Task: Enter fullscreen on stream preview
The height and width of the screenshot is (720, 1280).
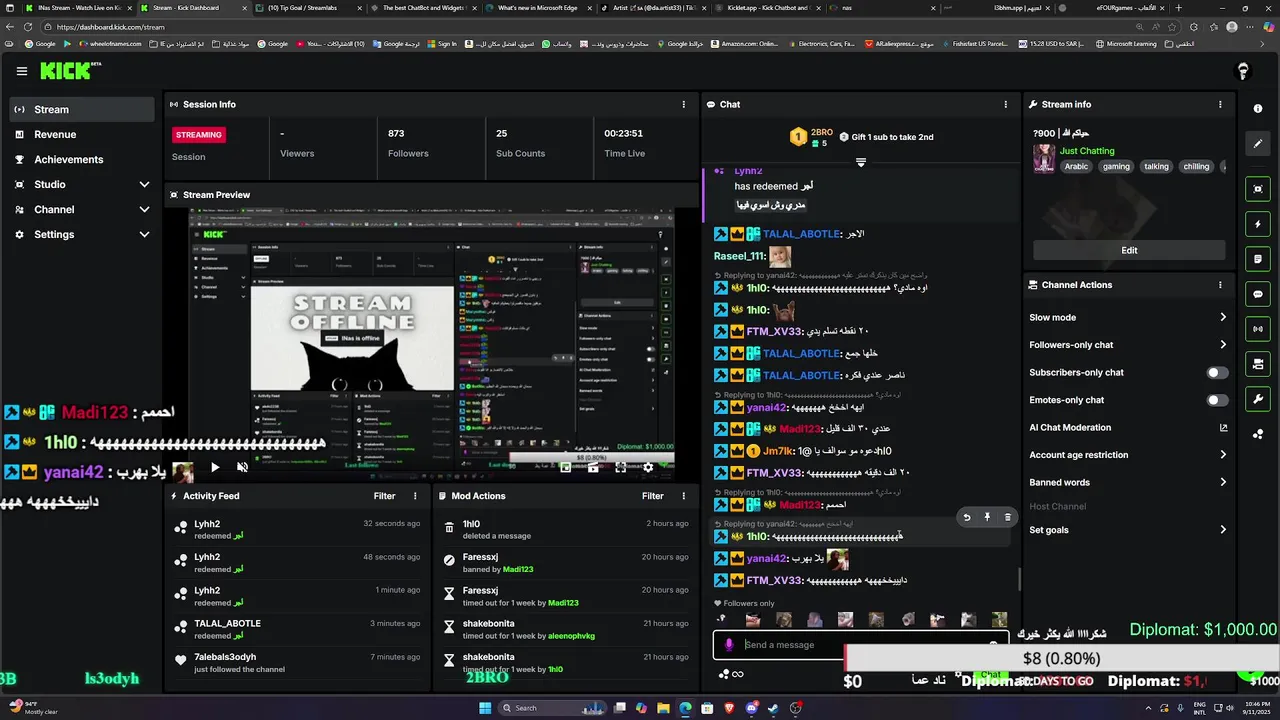Action: (621, 467)
